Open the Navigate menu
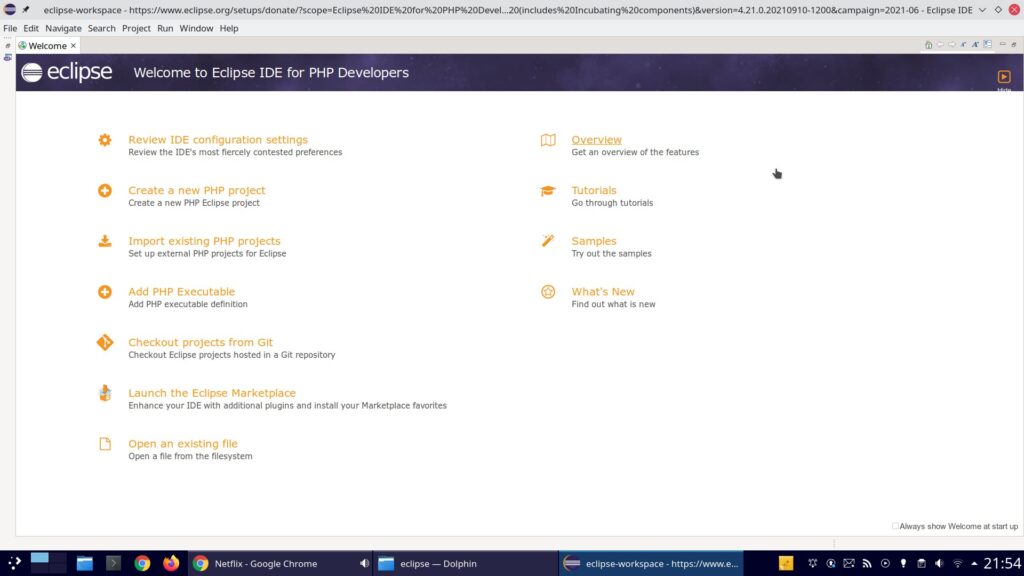 point(63,28)
